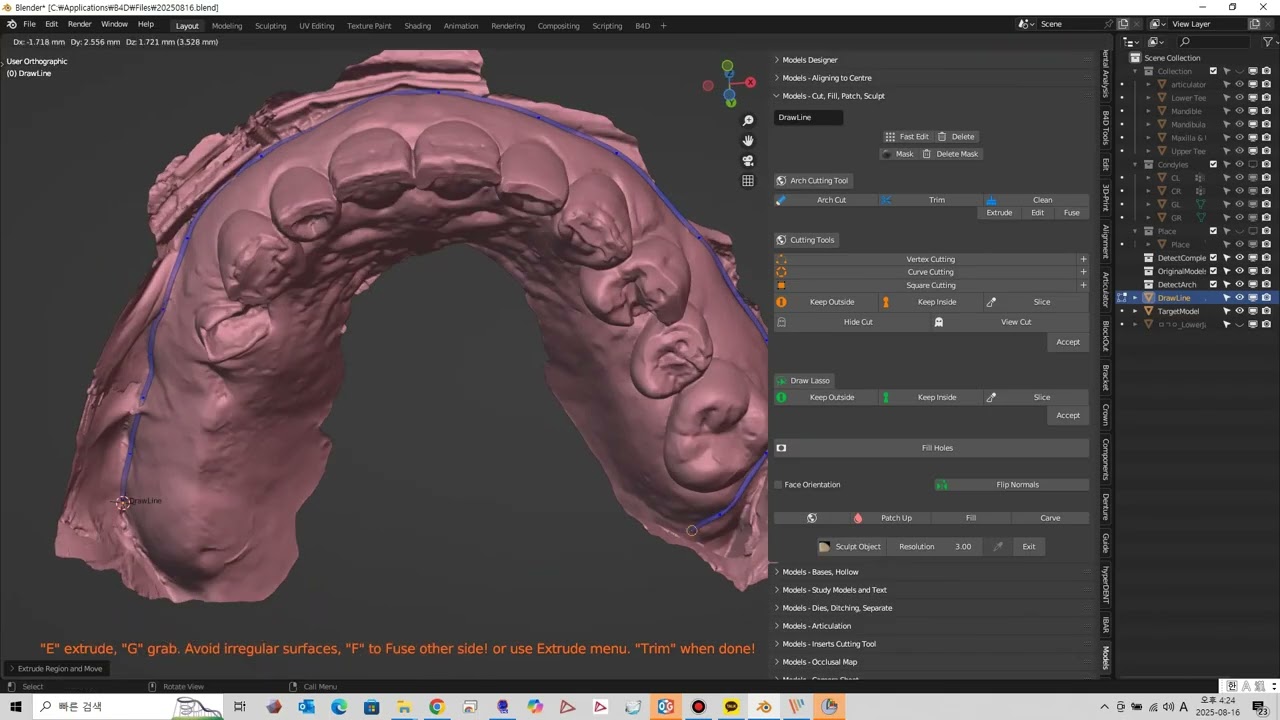Click the Fill Holes button
Viewport: 1280px width, 720px height.
(931, 448)
